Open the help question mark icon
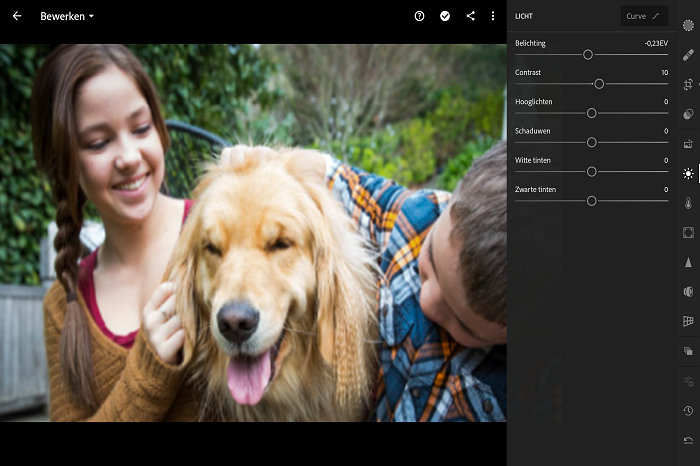This screenshot has height=466, width=700. click(419, 16)
